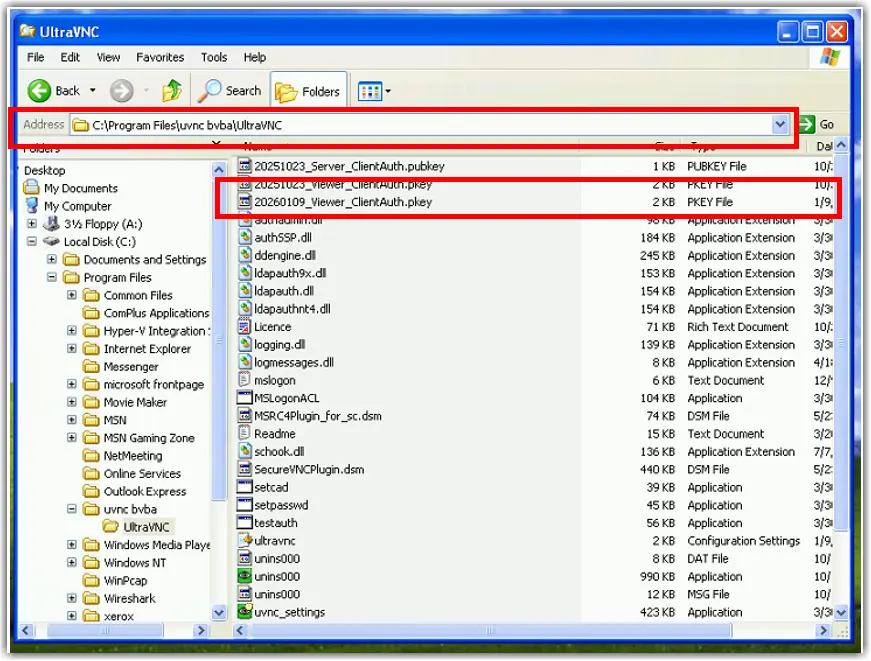The image size is (871, 661).
Task: Select the ultravnc configuration settings icon
Action: coord(244,540)
